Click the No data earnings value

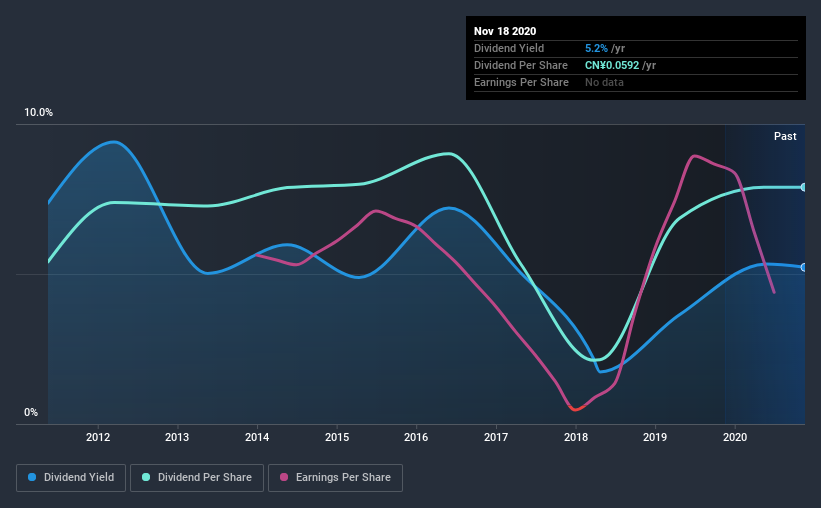click(604, 82)
